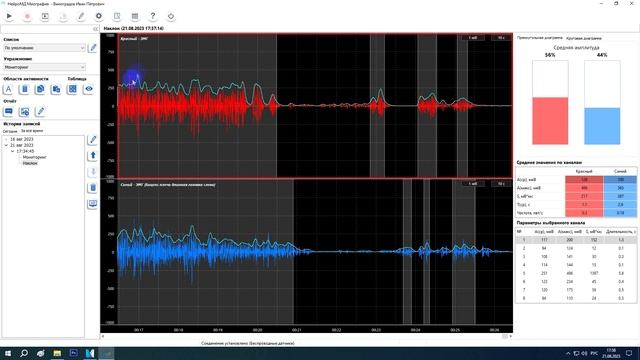Edit the list with pencil beside Список
This screenshot has width=640, height=360.
(x=93, y=48)
